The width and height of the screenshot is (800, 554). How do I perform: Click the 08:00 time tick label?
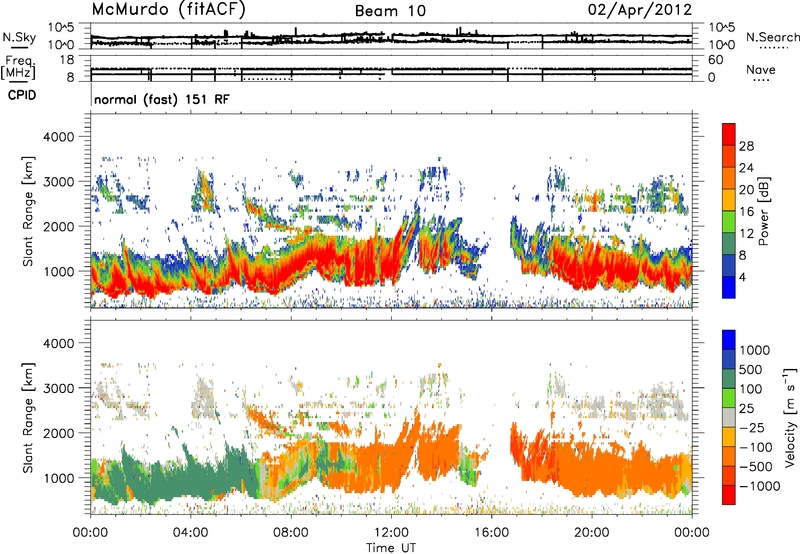[291, 533]
